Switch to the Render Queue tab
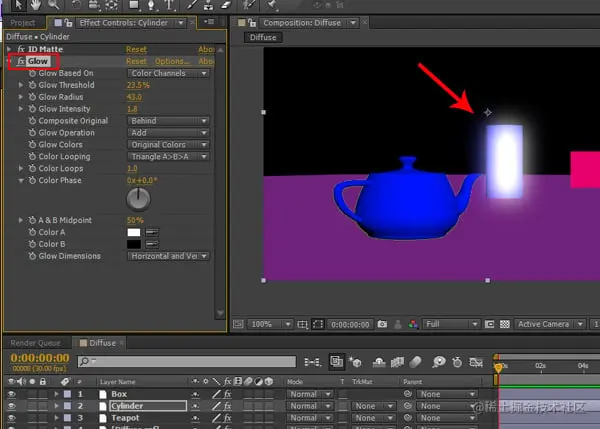The width and height of the screenshot is (600, 429). tap(35, 343)
